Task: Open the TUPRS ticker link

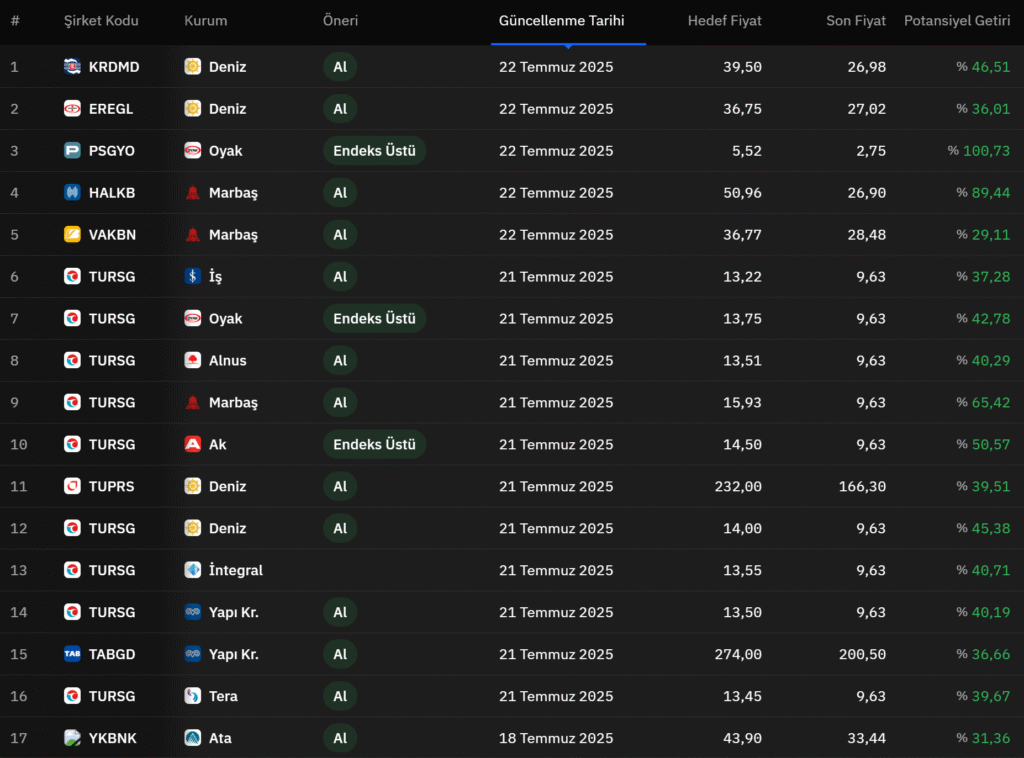Action: coord(112,486)
